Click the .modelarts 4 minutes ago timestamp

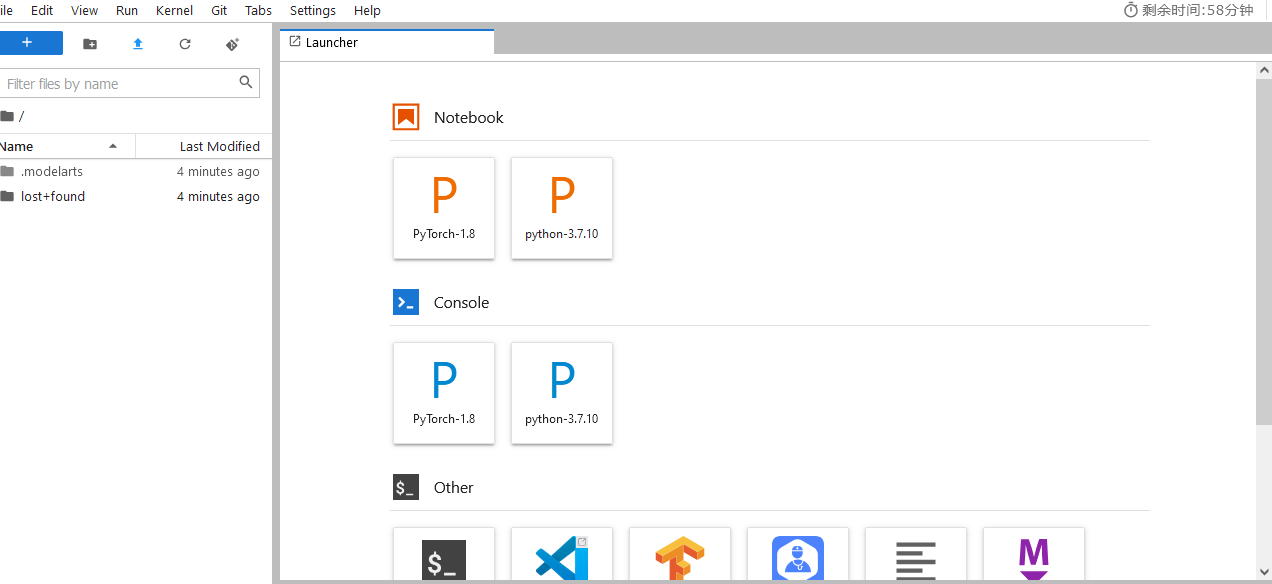(218, 171)
